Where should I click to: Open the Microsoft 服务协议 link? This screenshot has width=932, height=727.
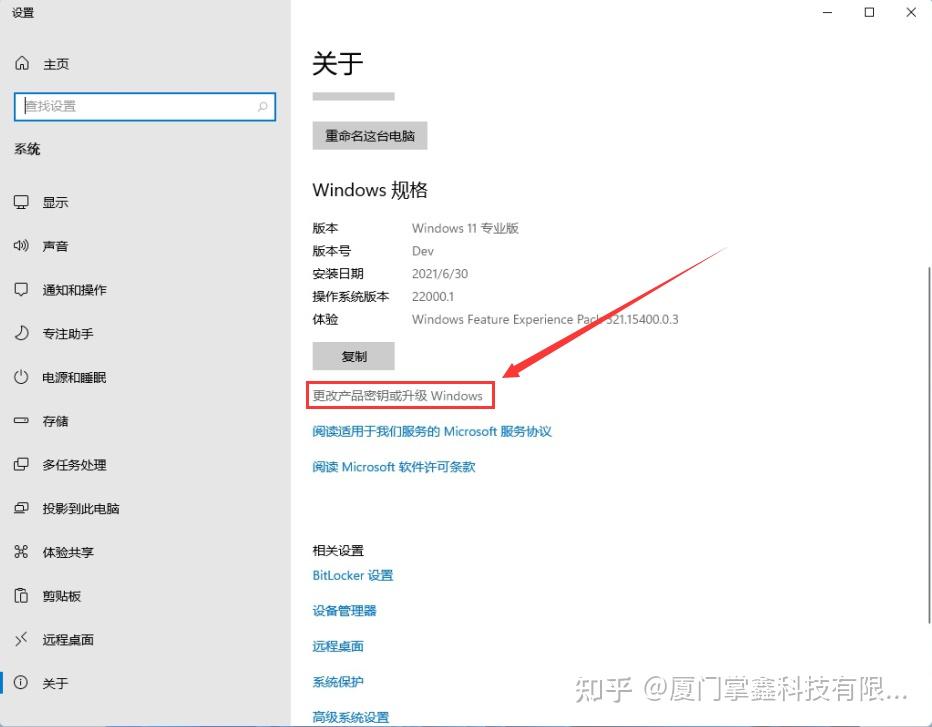(432, 432)
